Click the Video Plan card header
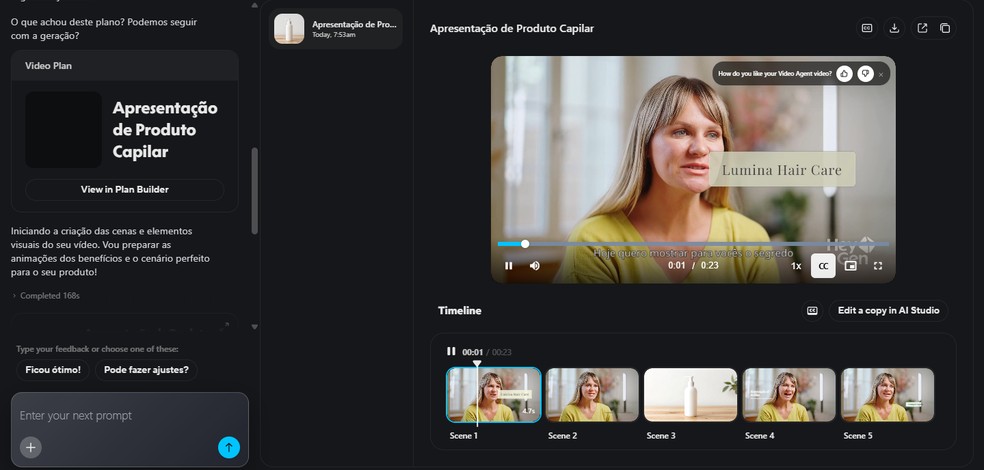This screenshot has height=470, width=984. coord(124,65)
